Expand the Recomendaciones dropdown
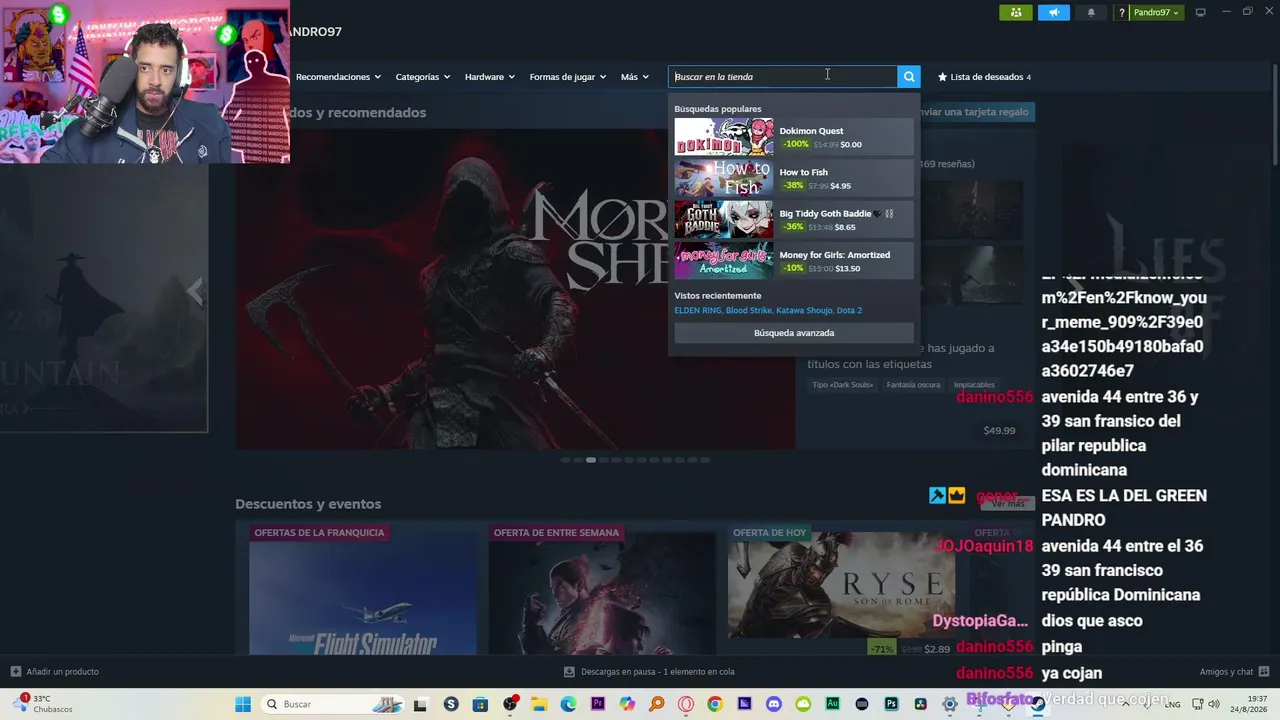 point(338,77)
